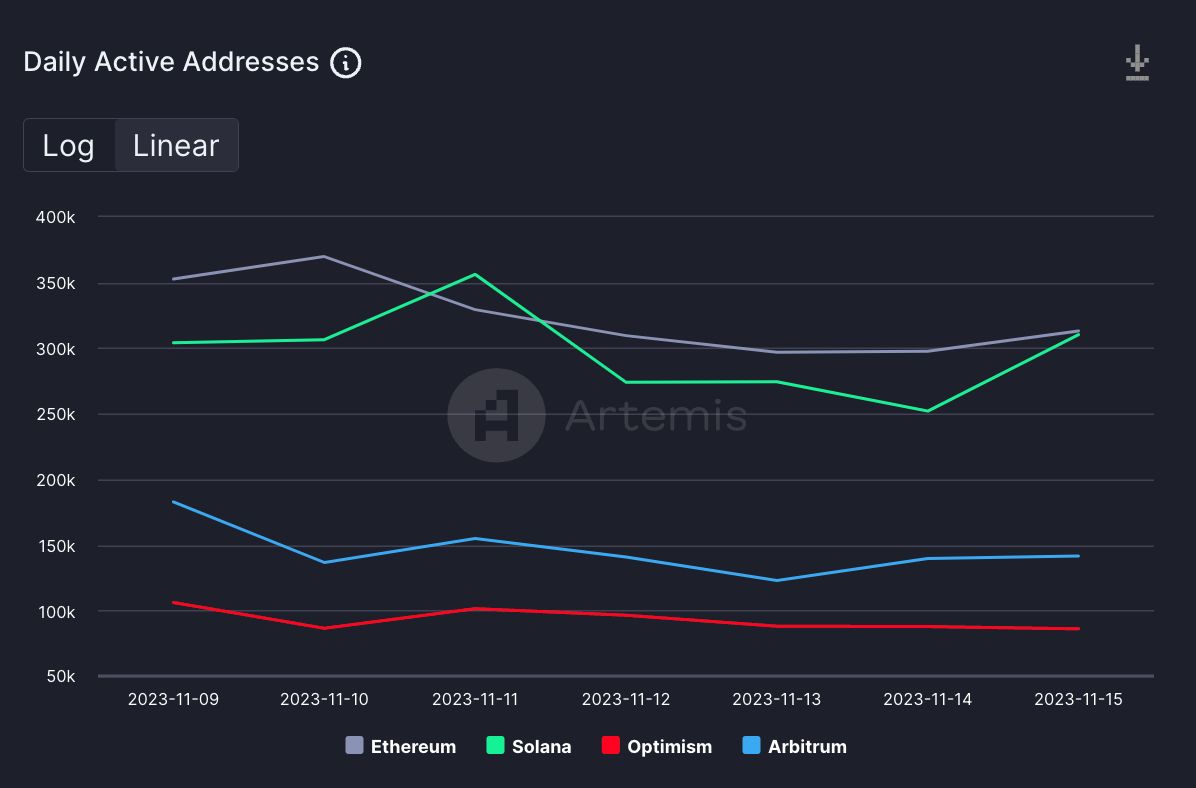
Task: Switch chart scale to Log
Action: [69, 145]
